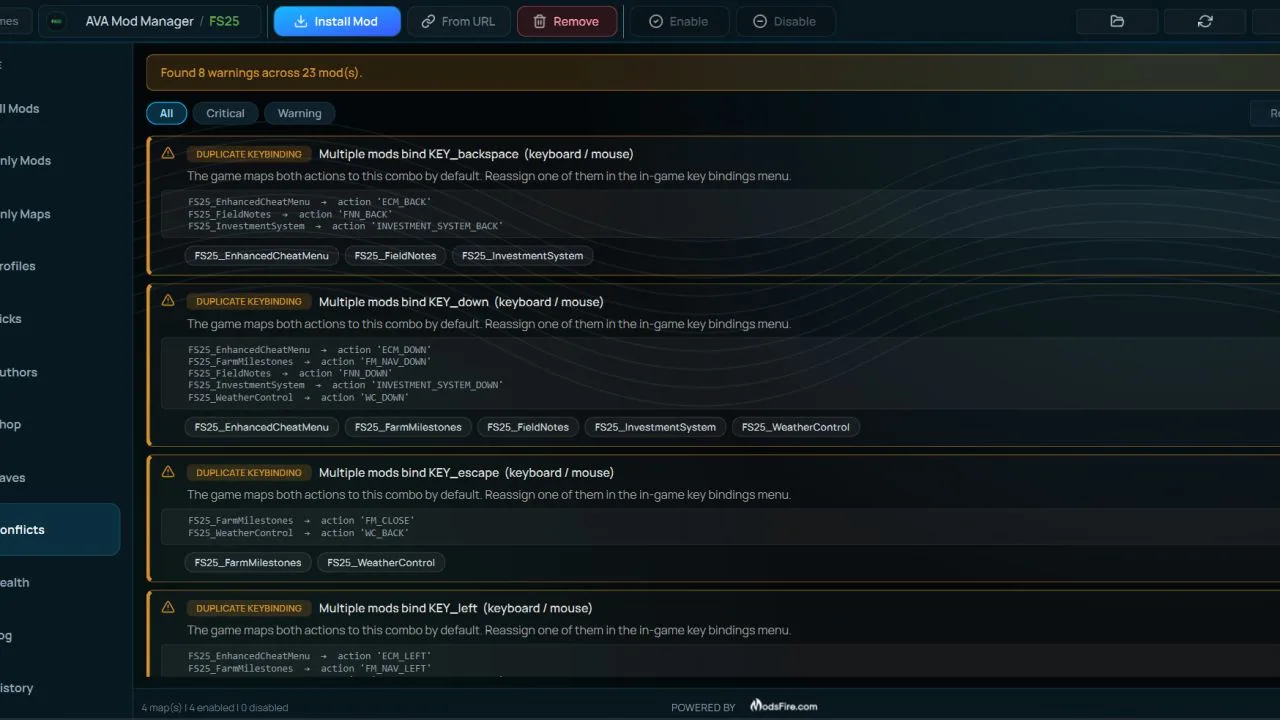Open the From URL install option
This screenshot has height=720, width=1280.
pos(459,21)
